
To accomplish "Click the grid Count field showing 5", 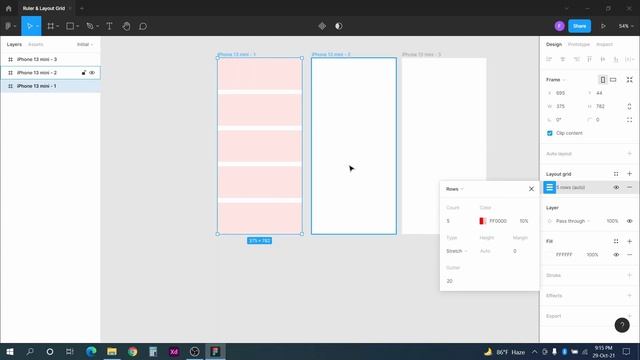I will [459, 221].
